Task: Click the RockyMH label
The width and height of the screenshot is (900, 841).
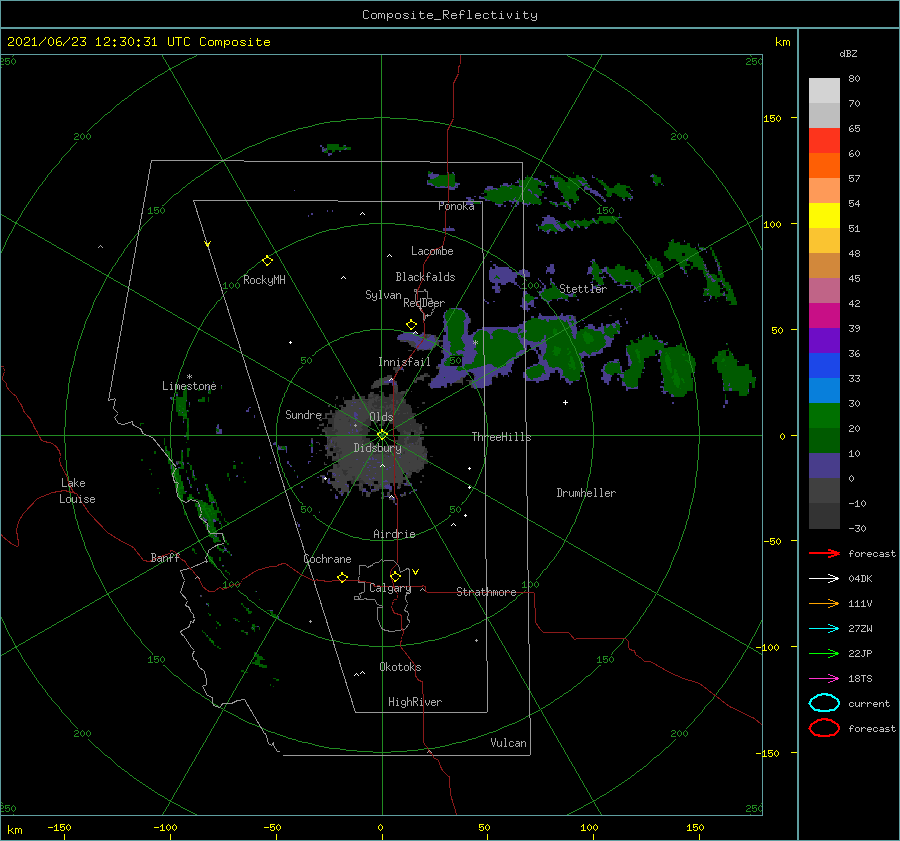Action: 264,280
